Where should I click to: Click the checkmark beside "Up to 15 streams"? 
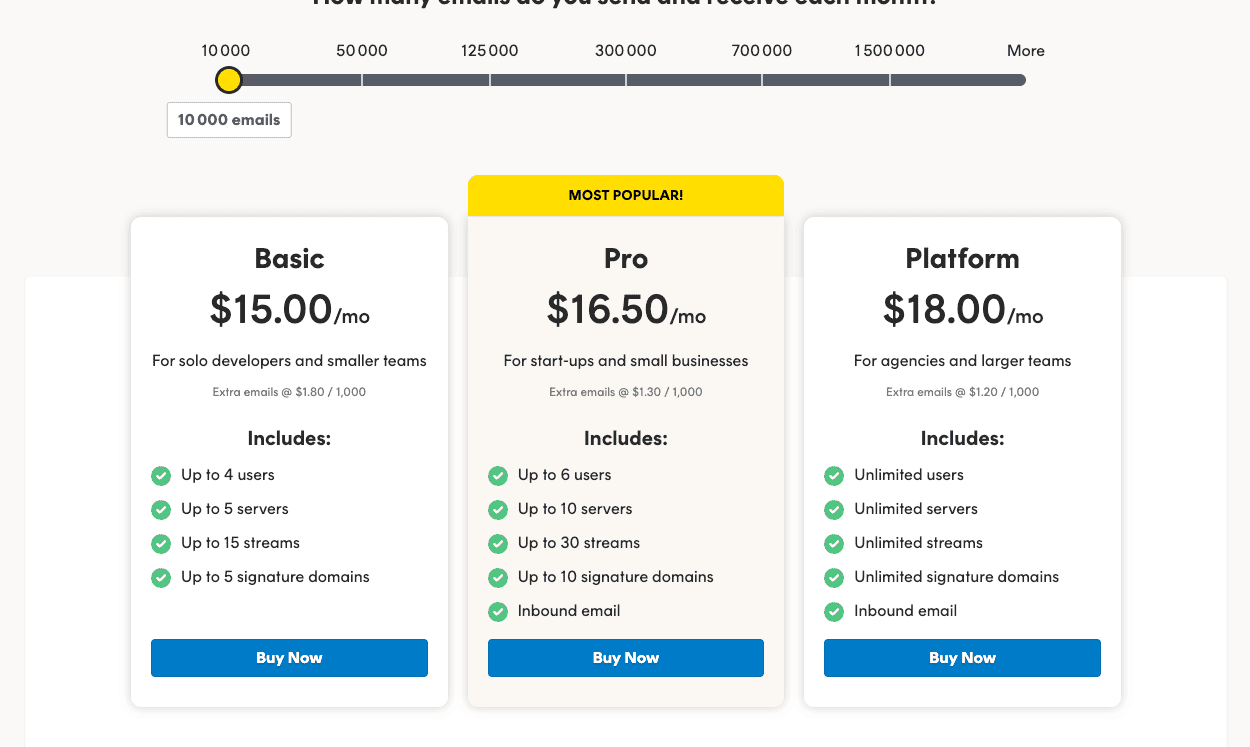point(161,544)
